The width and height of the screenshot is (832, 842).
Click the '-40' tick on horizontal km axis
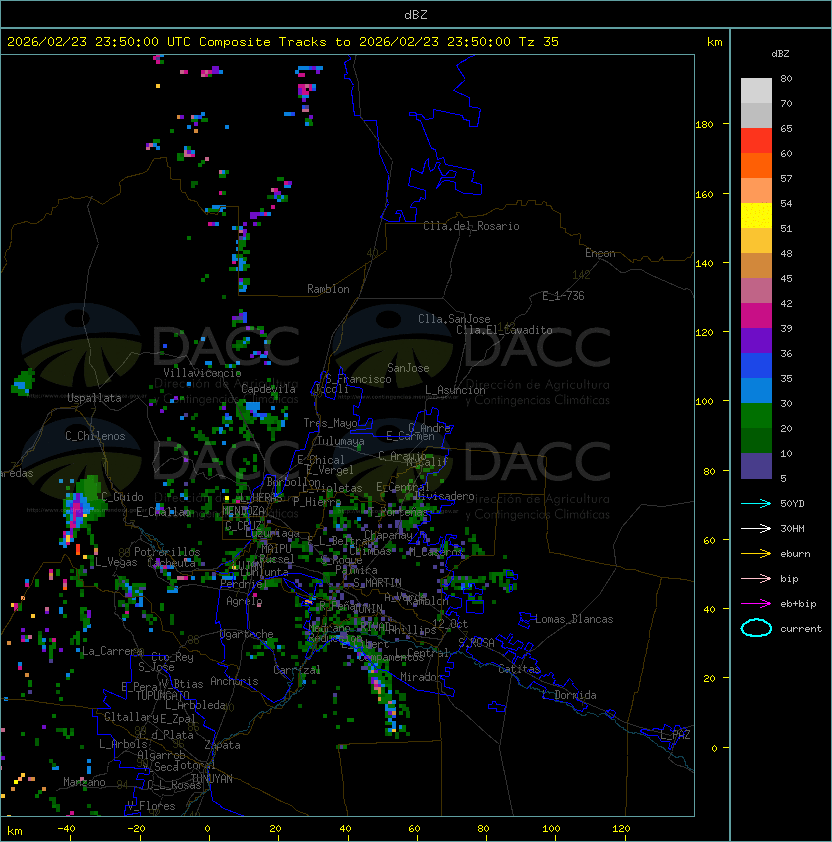click(66, 829)
